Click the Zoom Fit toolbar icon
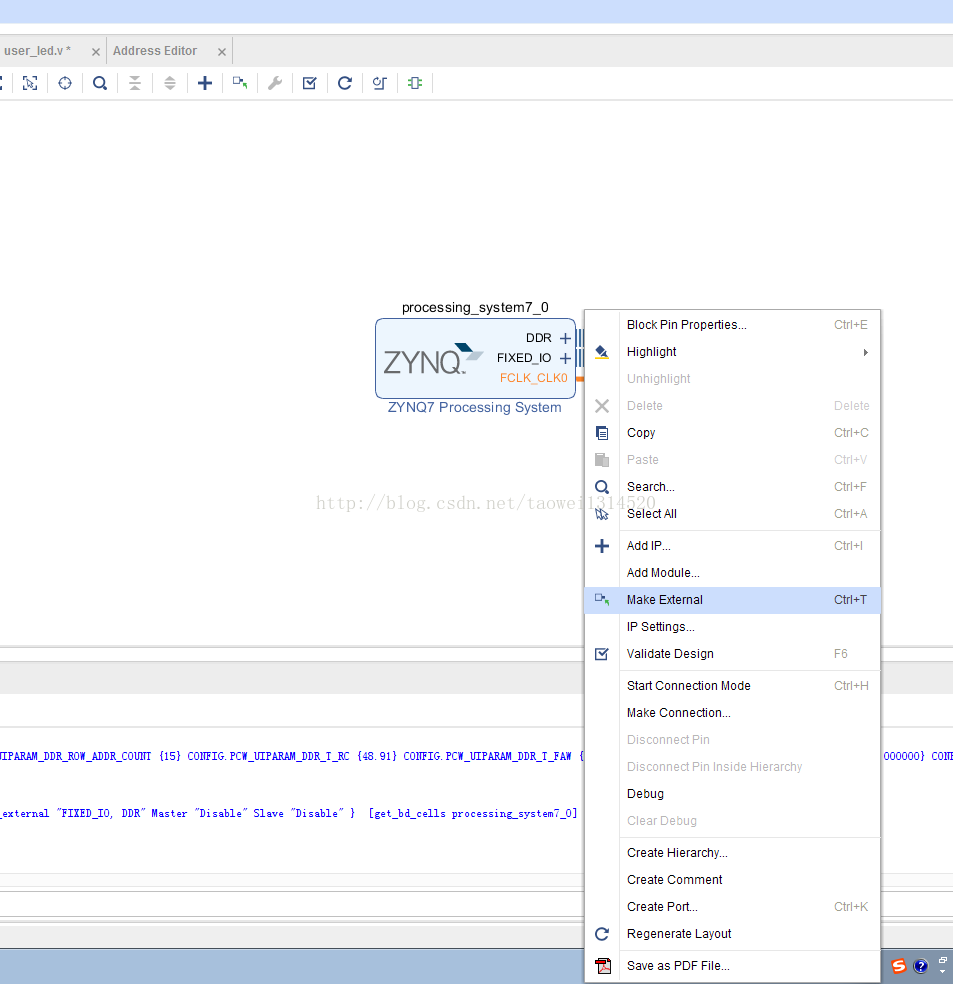953x984 pixels. pos(1,83)
